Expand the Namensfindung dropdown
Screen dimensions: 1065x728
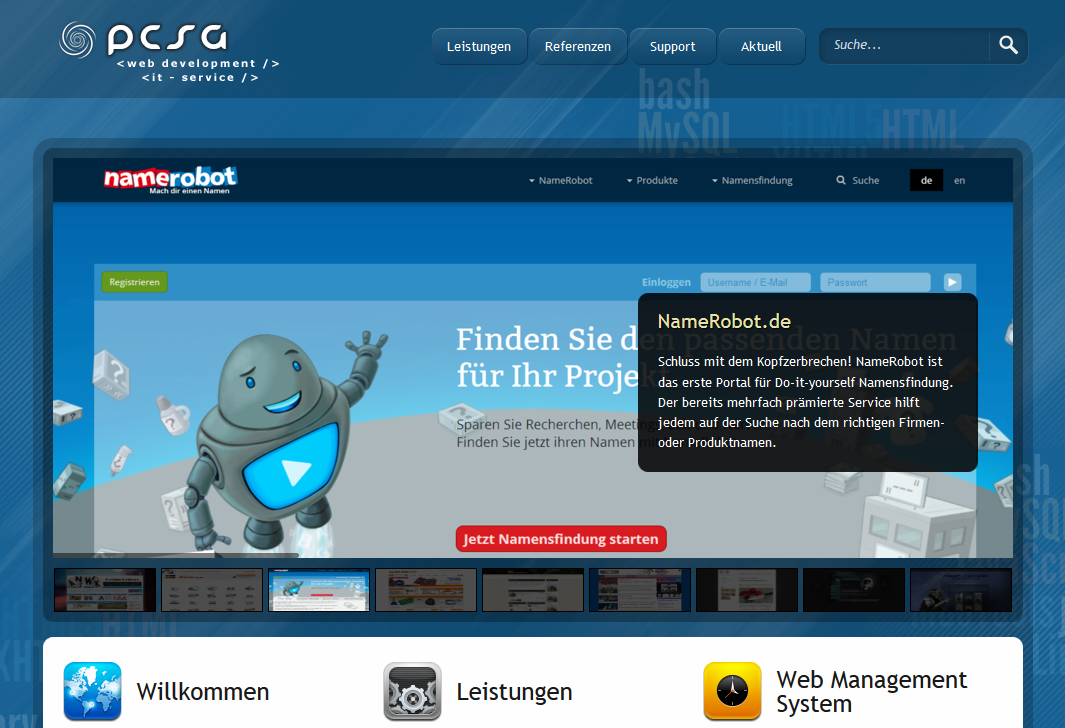pyautogui.click(x=752, y=180)
